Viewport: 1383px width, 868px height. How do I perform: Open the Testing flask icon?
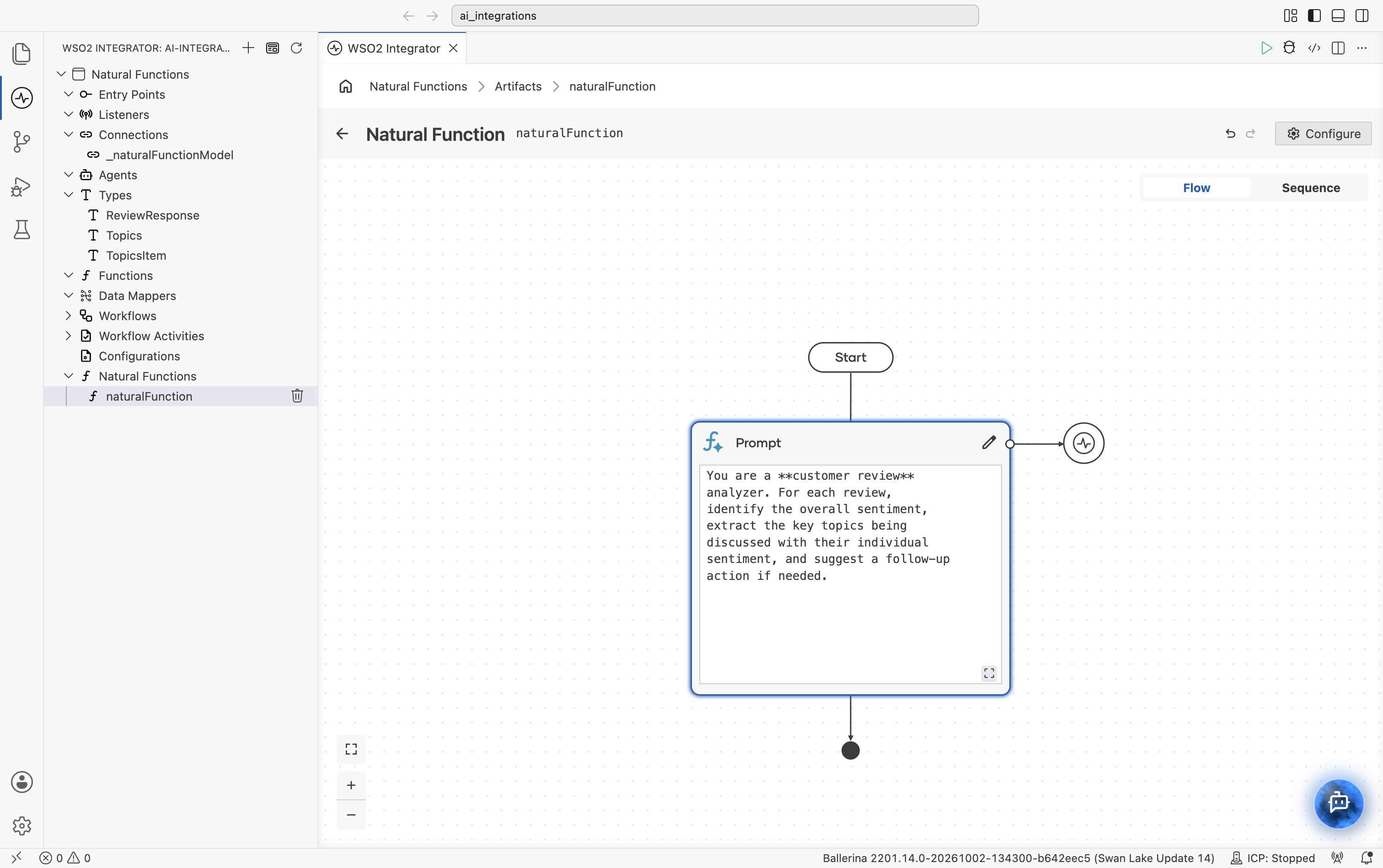22,230
